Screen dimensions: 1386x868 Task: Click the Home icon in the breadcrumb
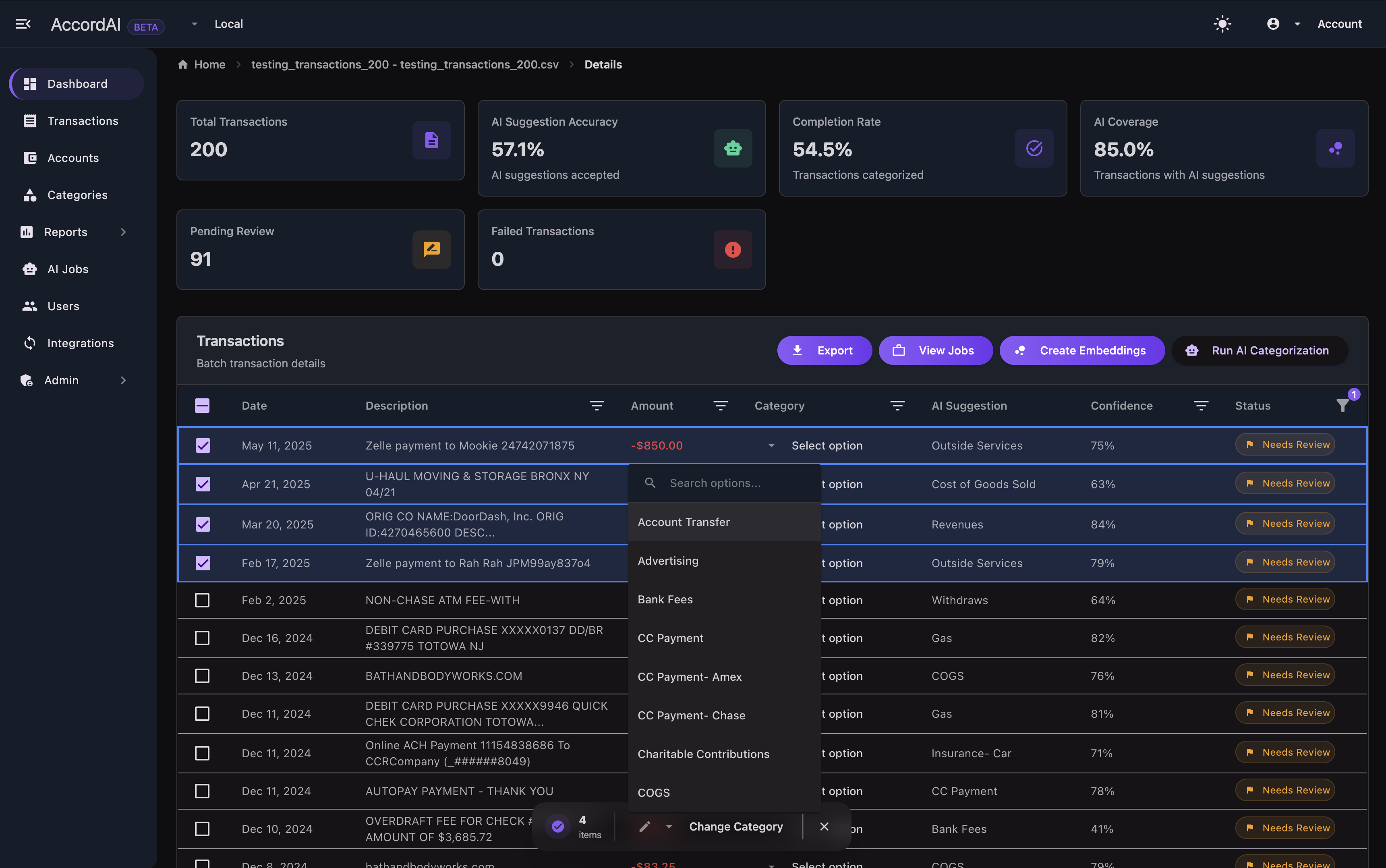(x=183, y=64)
